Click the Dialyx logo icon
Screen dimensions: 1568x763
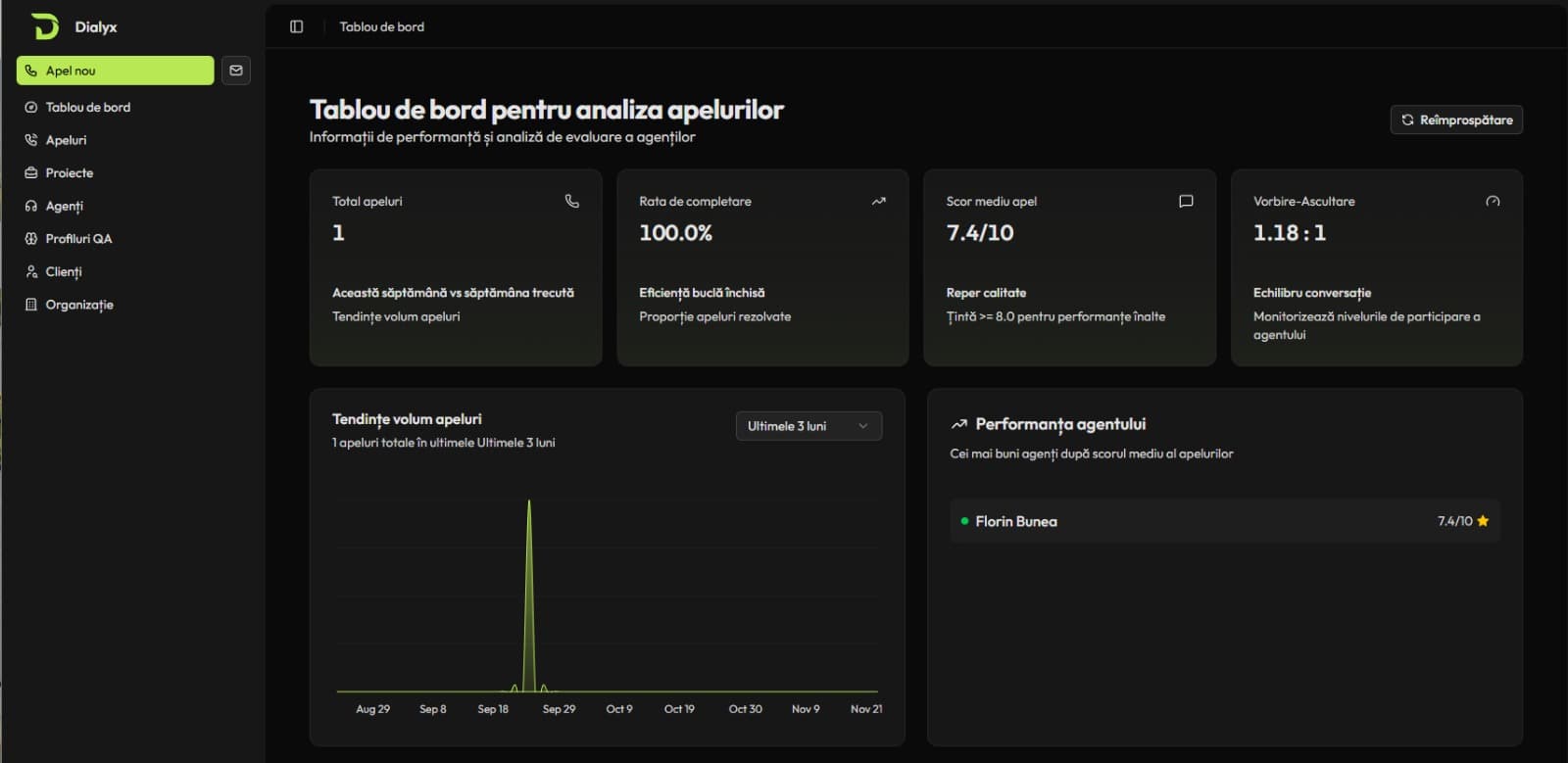click(x=44, y=26)
